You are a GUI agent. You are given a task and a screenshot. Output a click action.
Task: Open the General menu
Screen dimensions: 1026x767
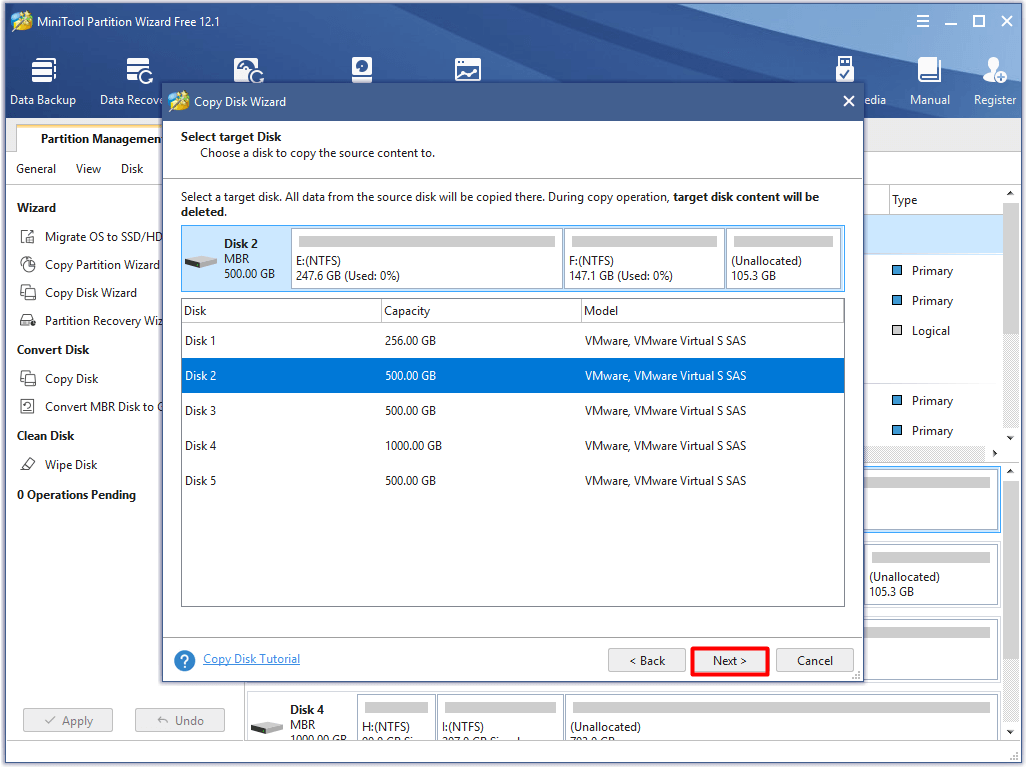coord(36,169)
